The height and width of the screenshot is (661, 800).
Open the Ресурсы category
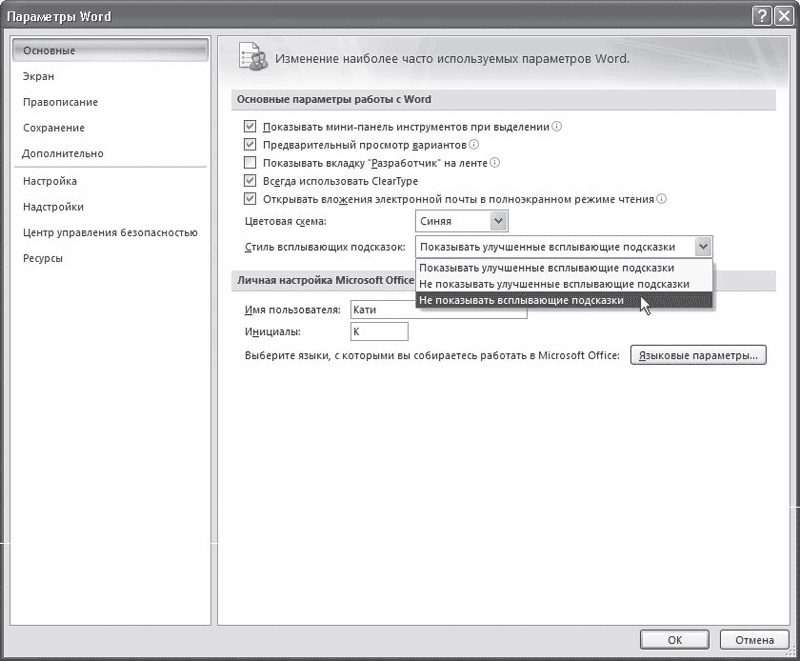[110, 258]
